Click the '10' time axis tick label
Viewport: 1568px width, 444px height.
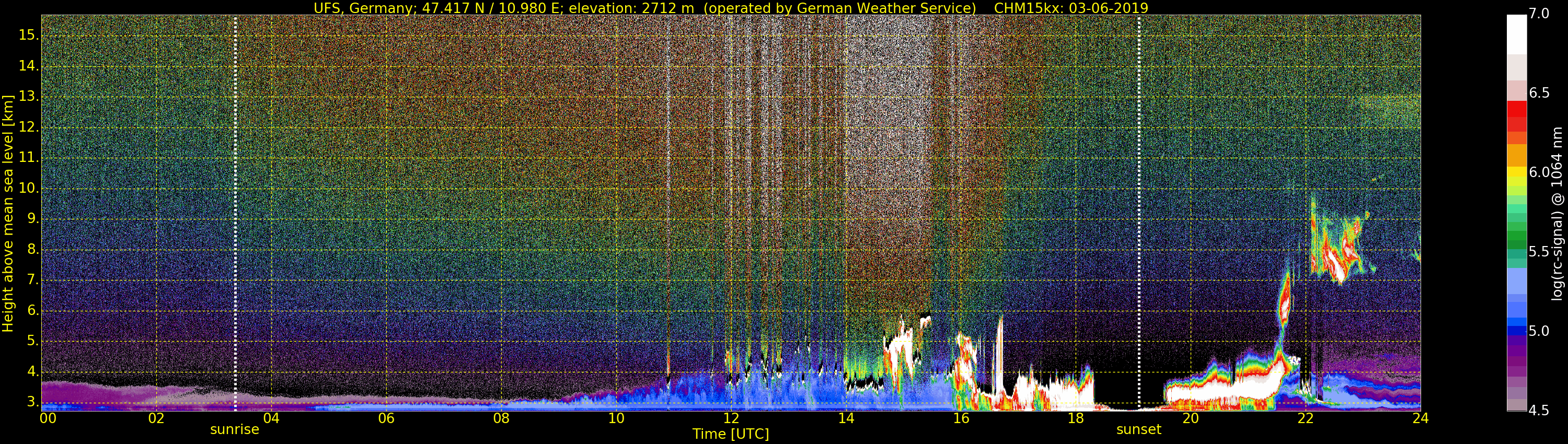616,418
